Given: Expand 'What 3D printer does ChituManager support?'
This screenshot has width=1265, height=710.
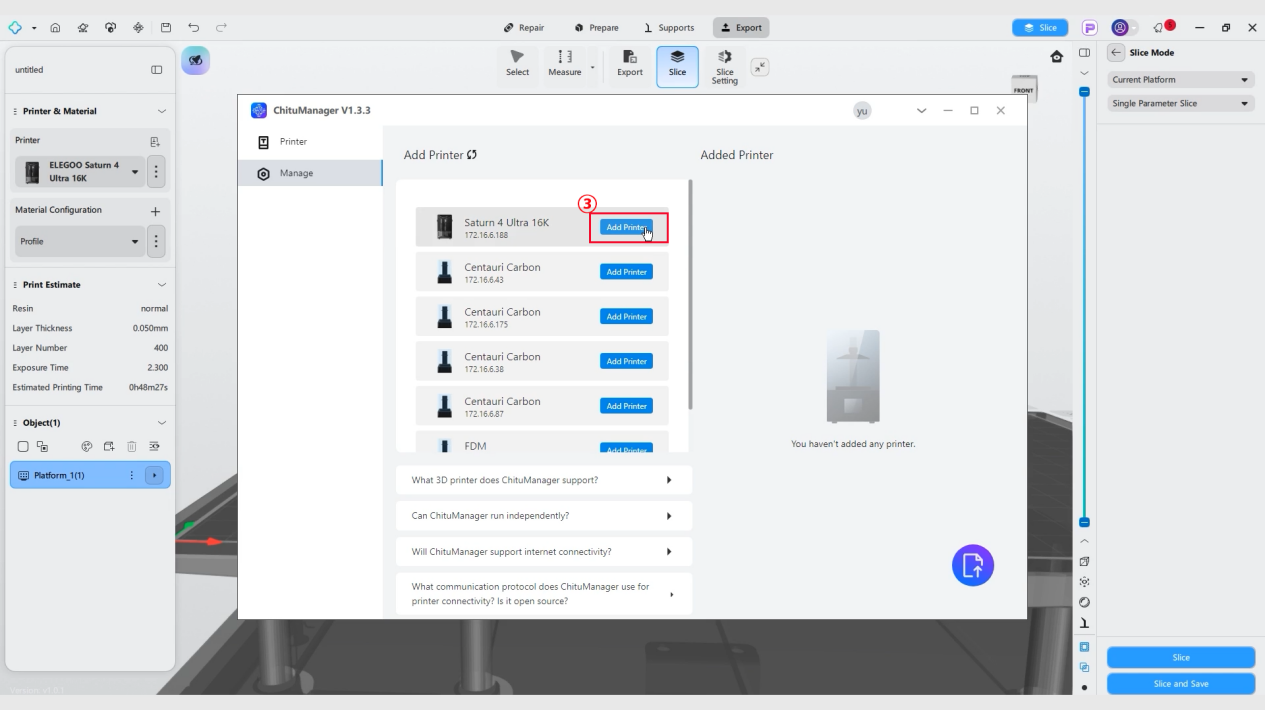Looking at the screenshot, I should (543, 480).
